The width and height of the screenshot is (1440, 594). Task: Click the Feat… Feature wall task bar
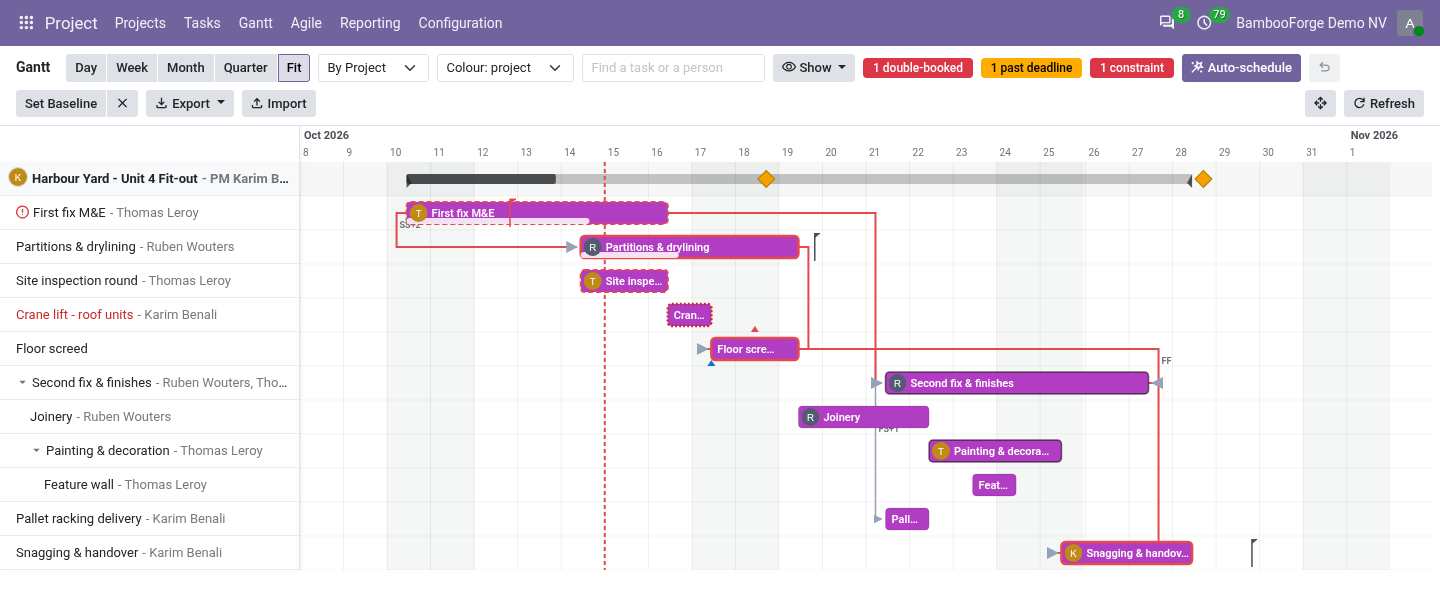click(994, 485)
